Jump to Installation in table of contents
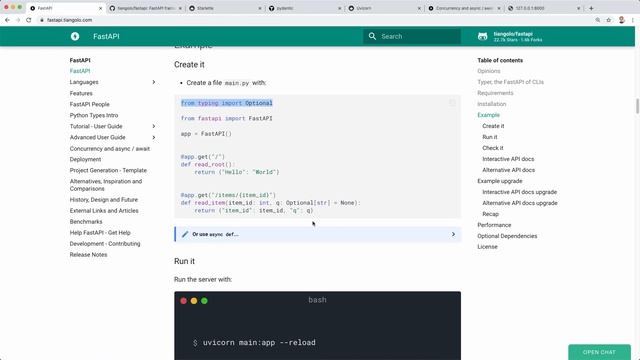Viewport: 640px width, 360px height. tap(491, 104)
